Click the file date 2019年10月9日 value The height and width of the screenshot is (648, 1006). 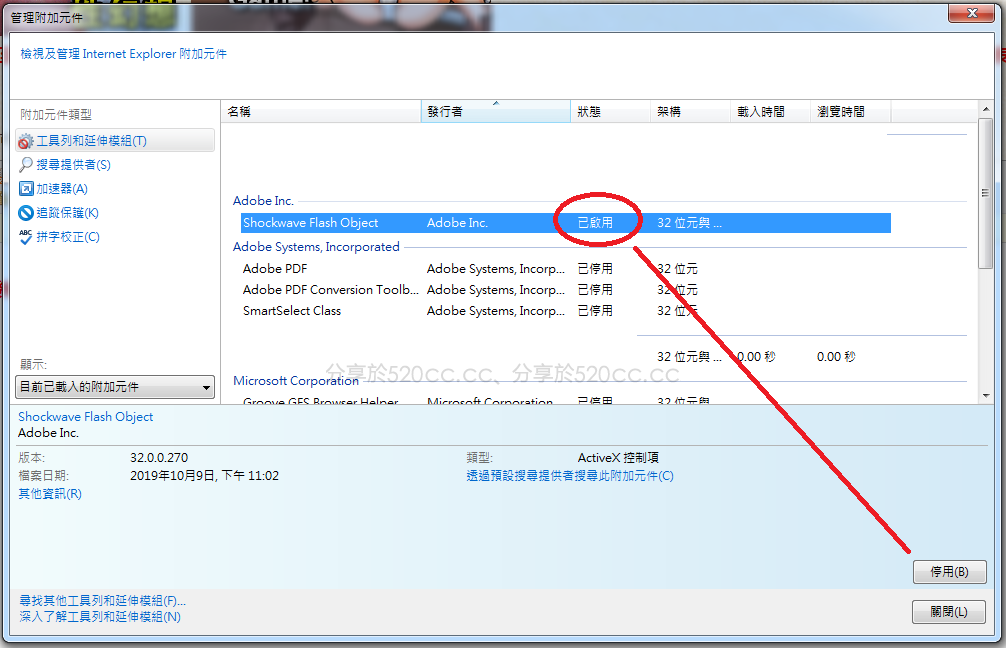click(x=205, y=476)
